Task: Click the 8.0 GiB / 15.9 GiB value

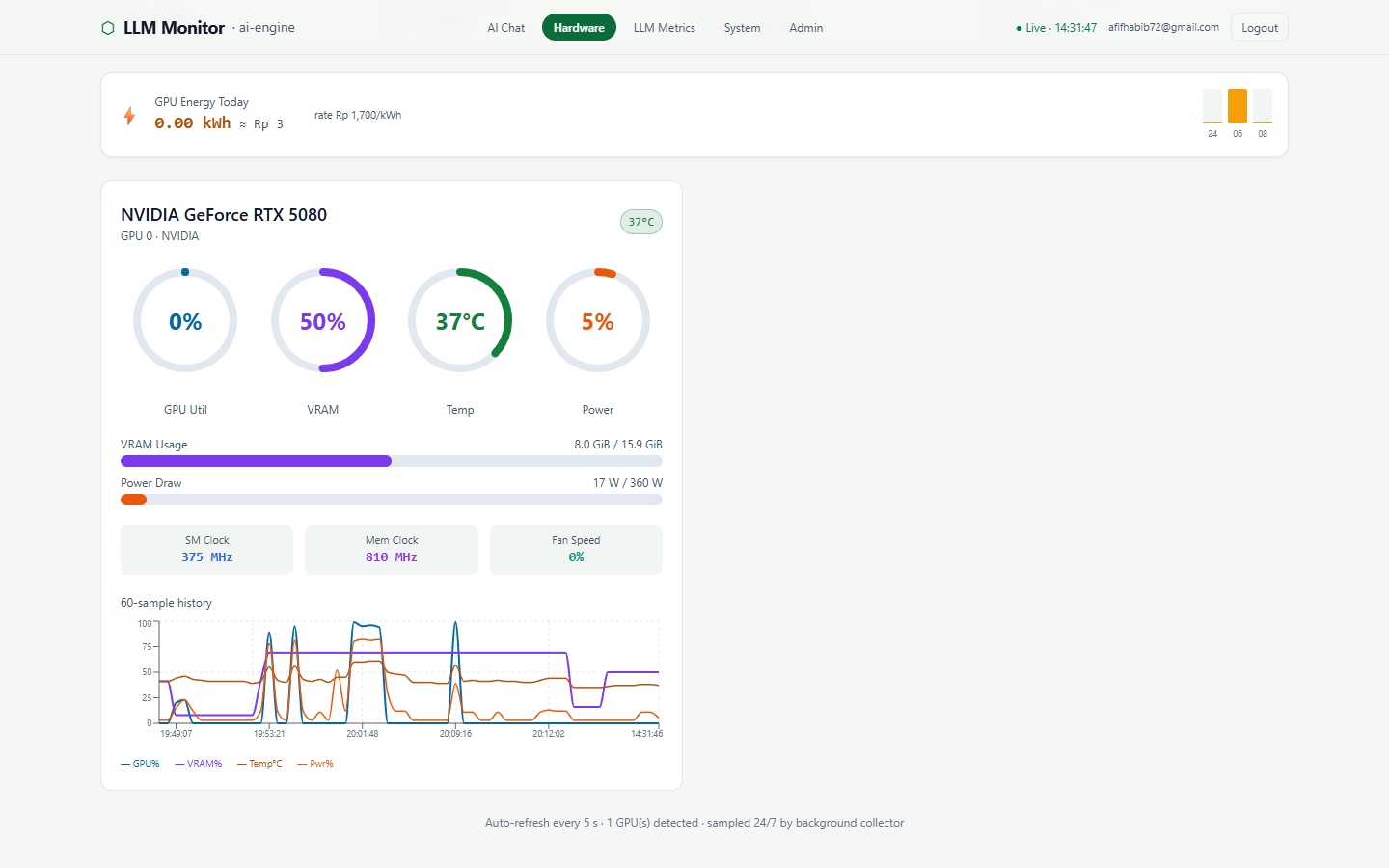Action: 618,445
